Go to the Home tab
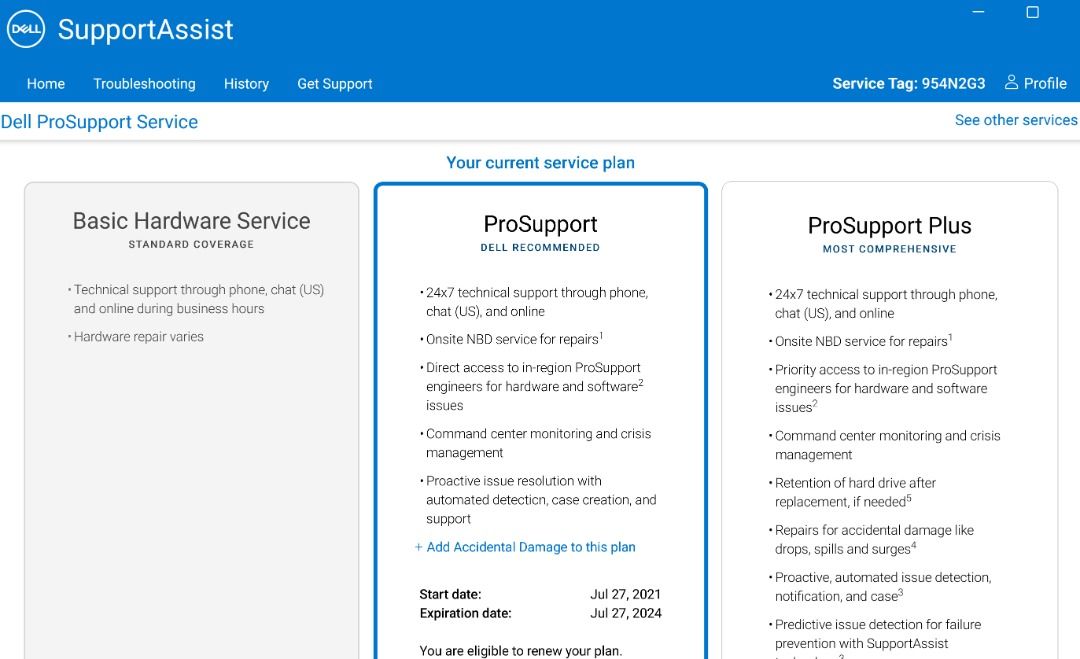 tap(46, 84)
